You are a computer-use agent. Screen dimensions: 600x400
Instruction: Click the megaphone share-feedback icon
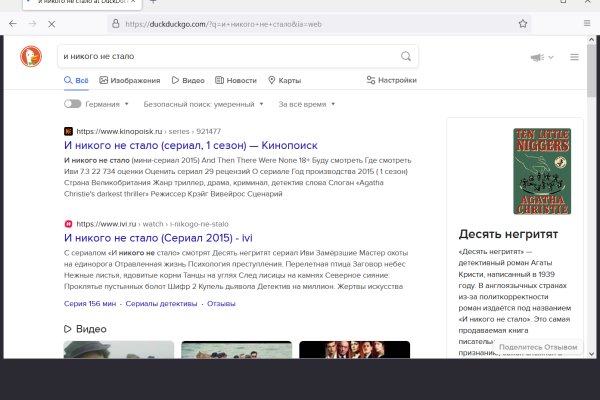pos(540,57)
